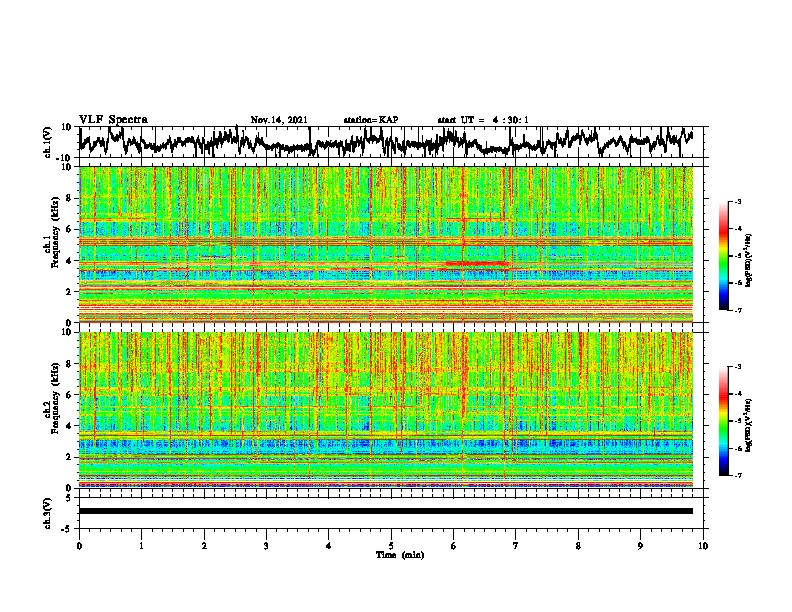792x612 pixels.
Task: Click the bright red 4 kHz emission band in ch.1
Action: pos(477,263)
